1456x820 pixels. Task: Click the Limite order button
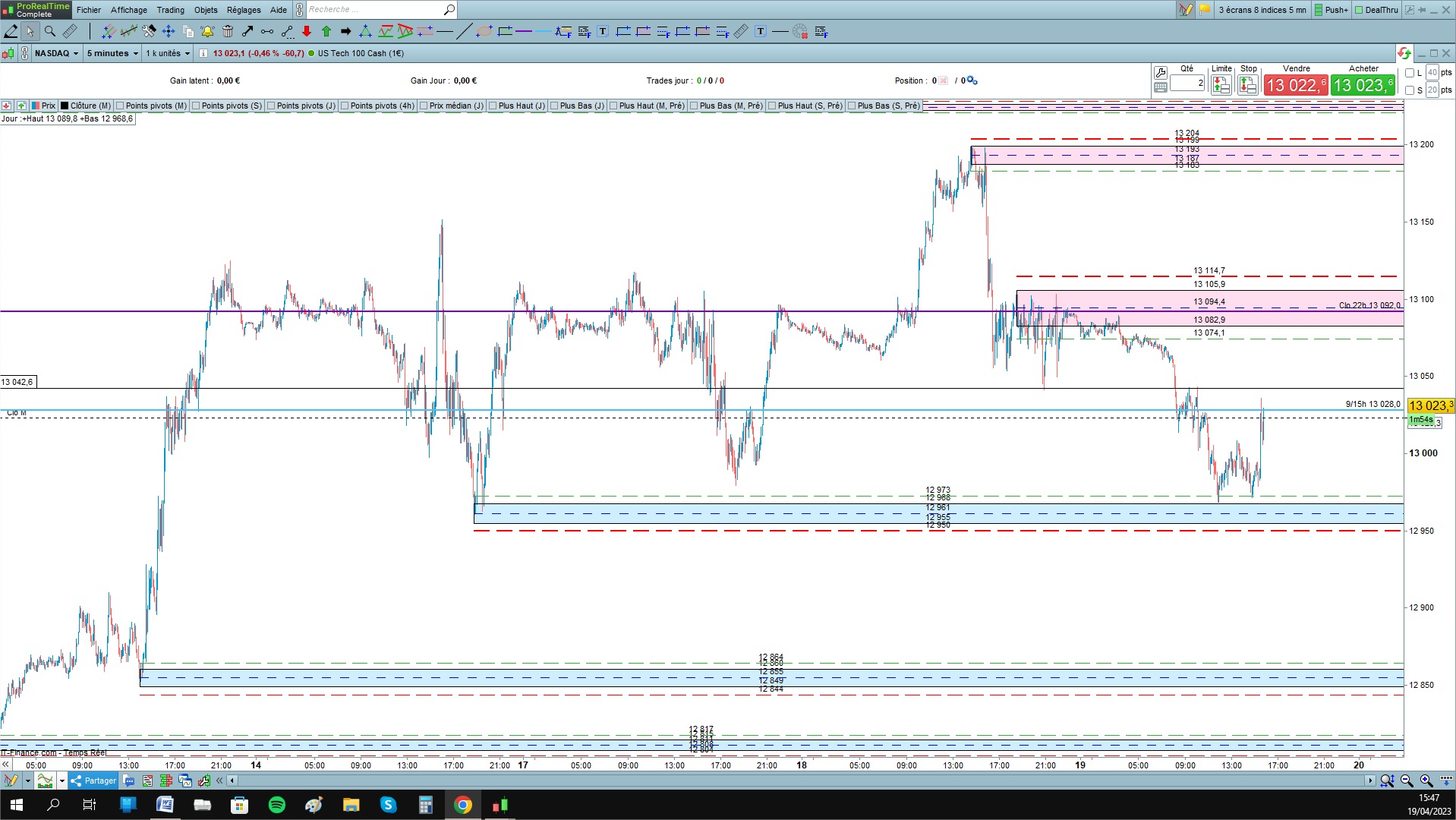[x=1221, y=84]
